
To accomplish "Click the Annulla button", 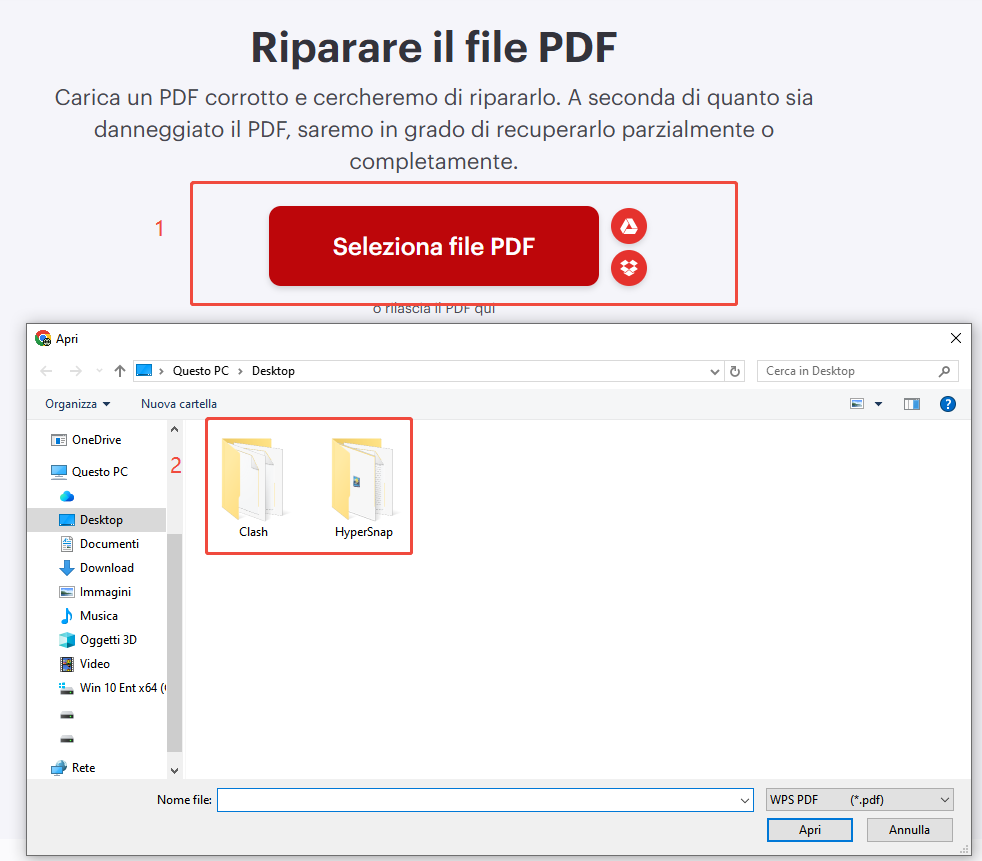I will 909,830.
